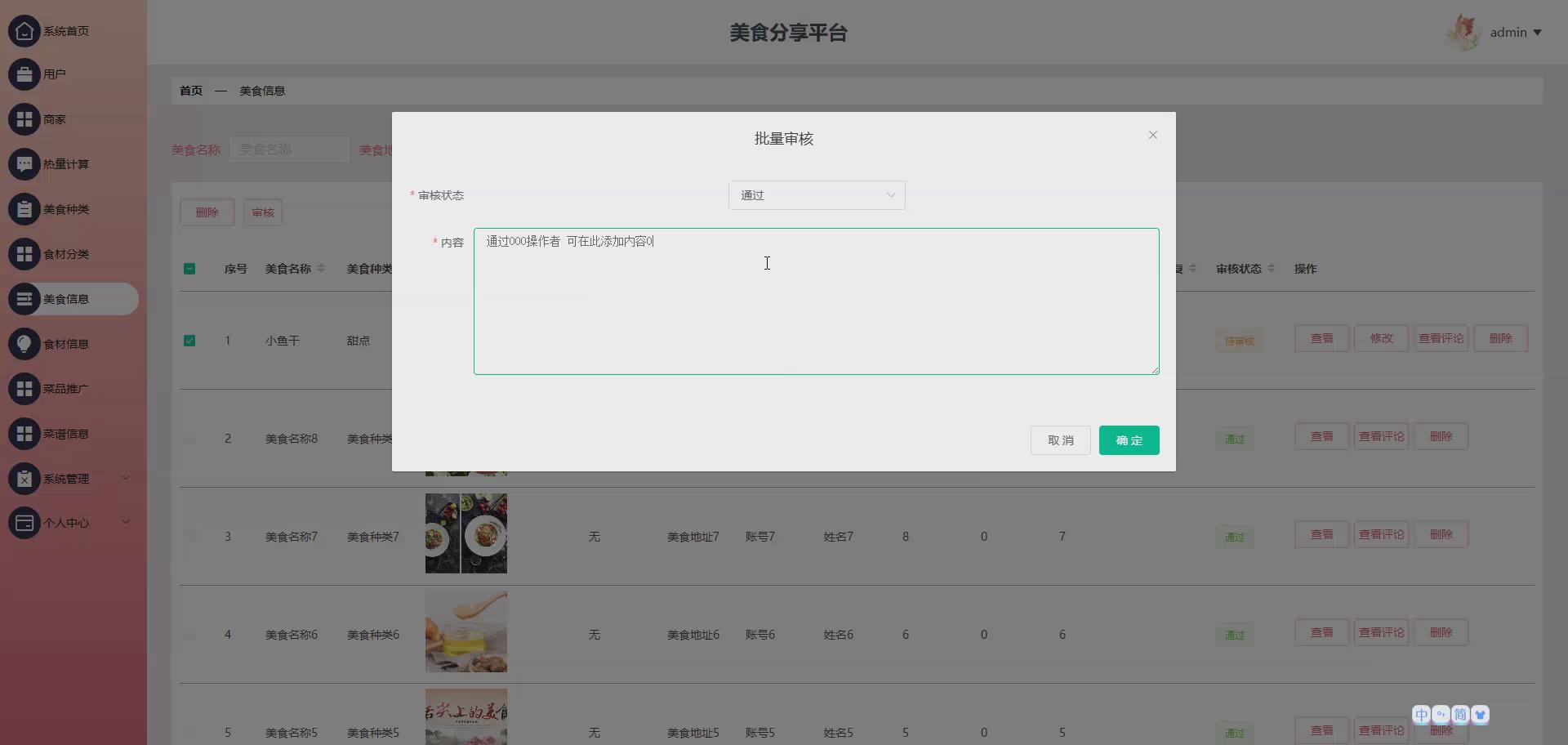Viewport: 1568px width, 745px height.
Task: Uncheck the checkbox for row 1 小鱼干
Action: click(x=189, y=341)
